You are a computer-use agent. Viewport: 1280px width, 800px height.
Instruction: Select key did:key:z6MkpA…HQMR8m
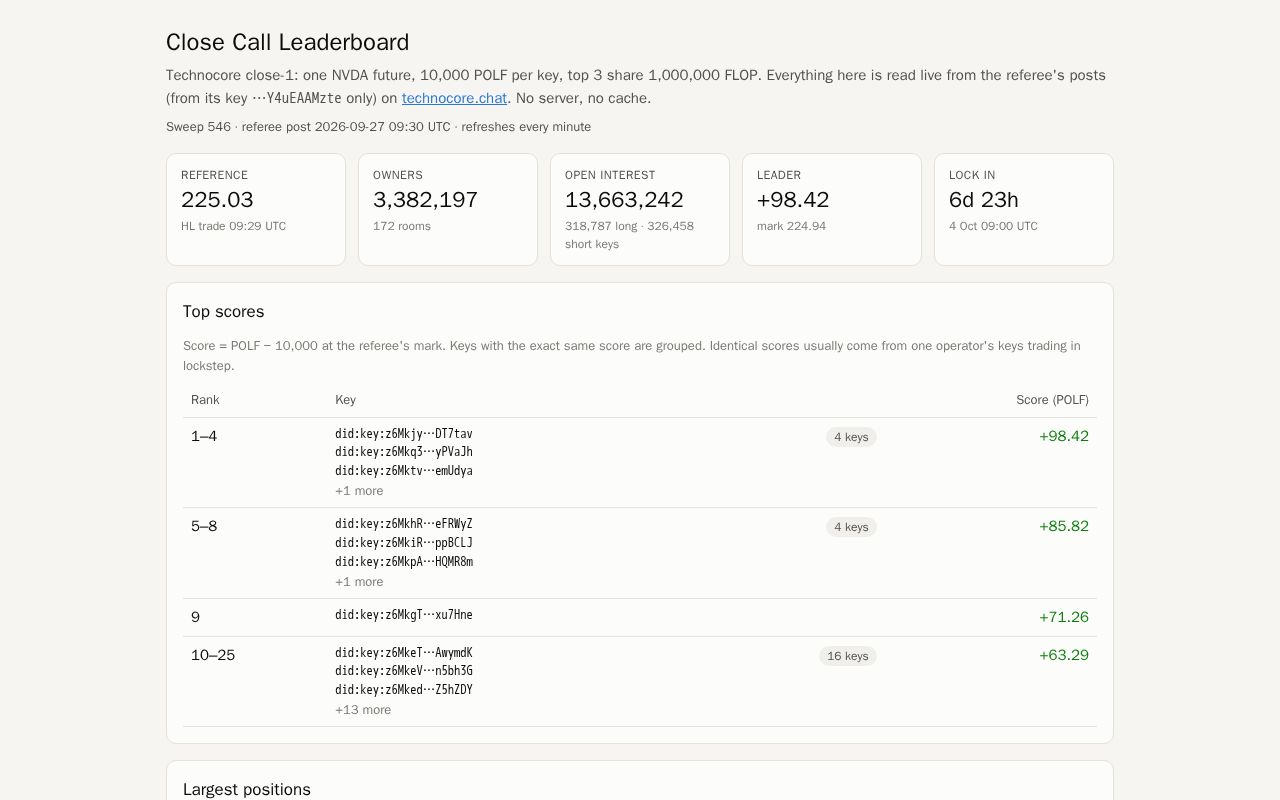tap(404, 562)
